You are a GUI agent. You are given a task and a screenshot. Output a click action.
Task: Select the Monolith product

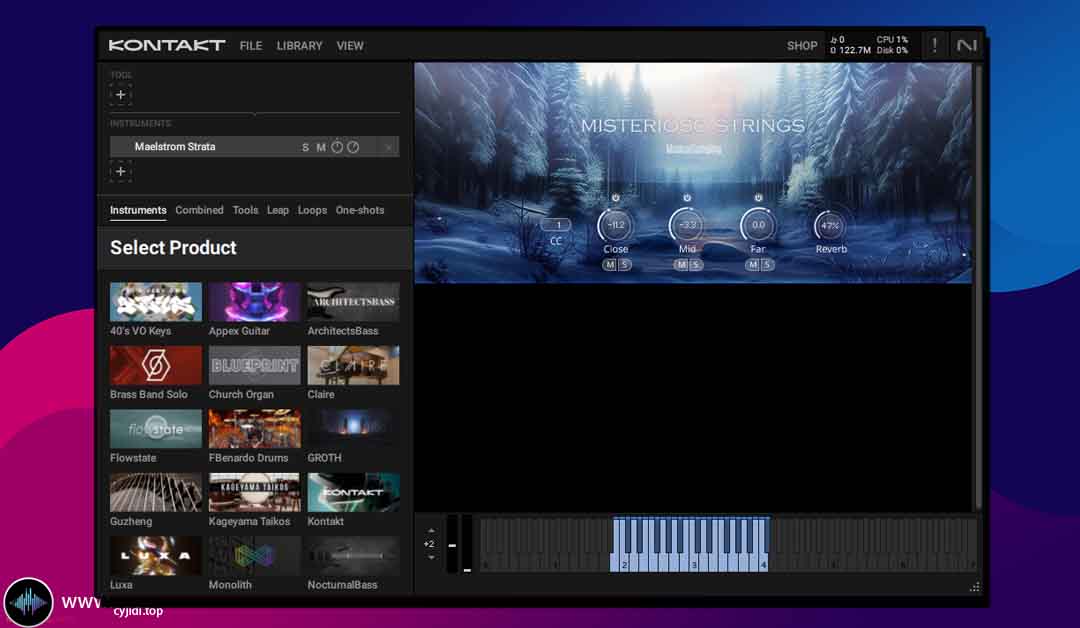(x=254, y=563)
